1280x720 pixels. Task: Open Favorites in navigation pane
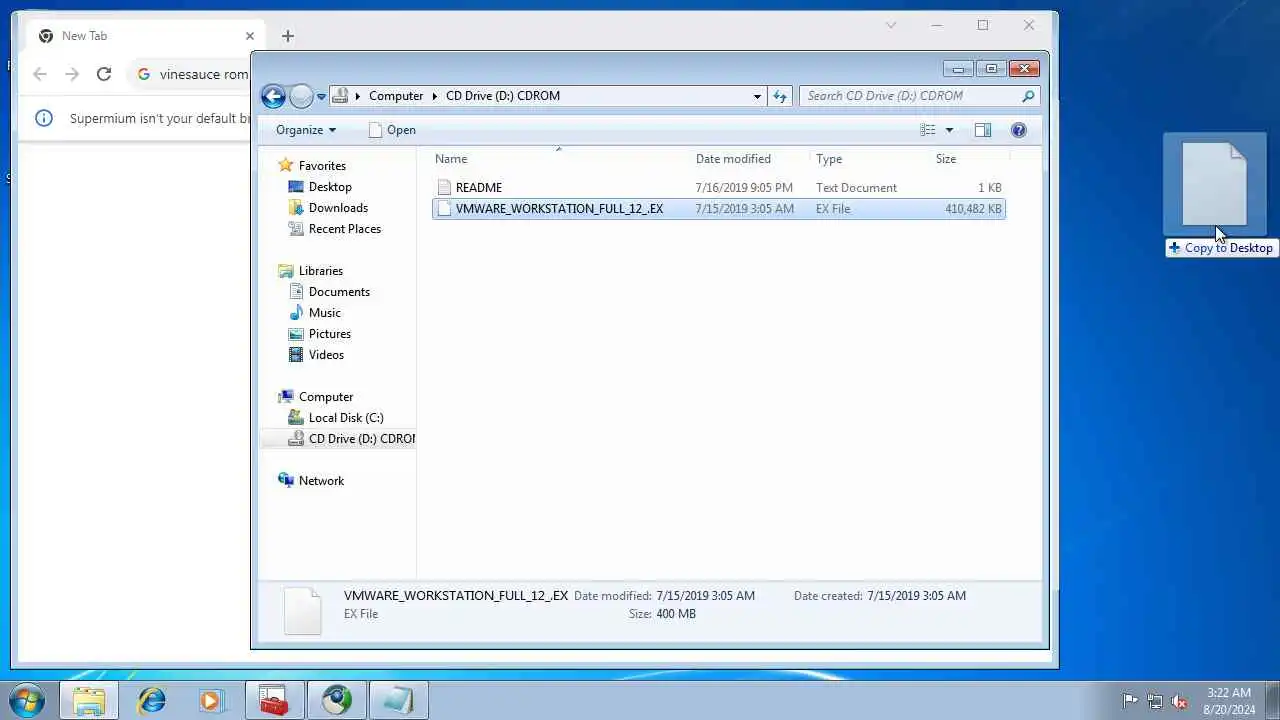coord(322,166)
